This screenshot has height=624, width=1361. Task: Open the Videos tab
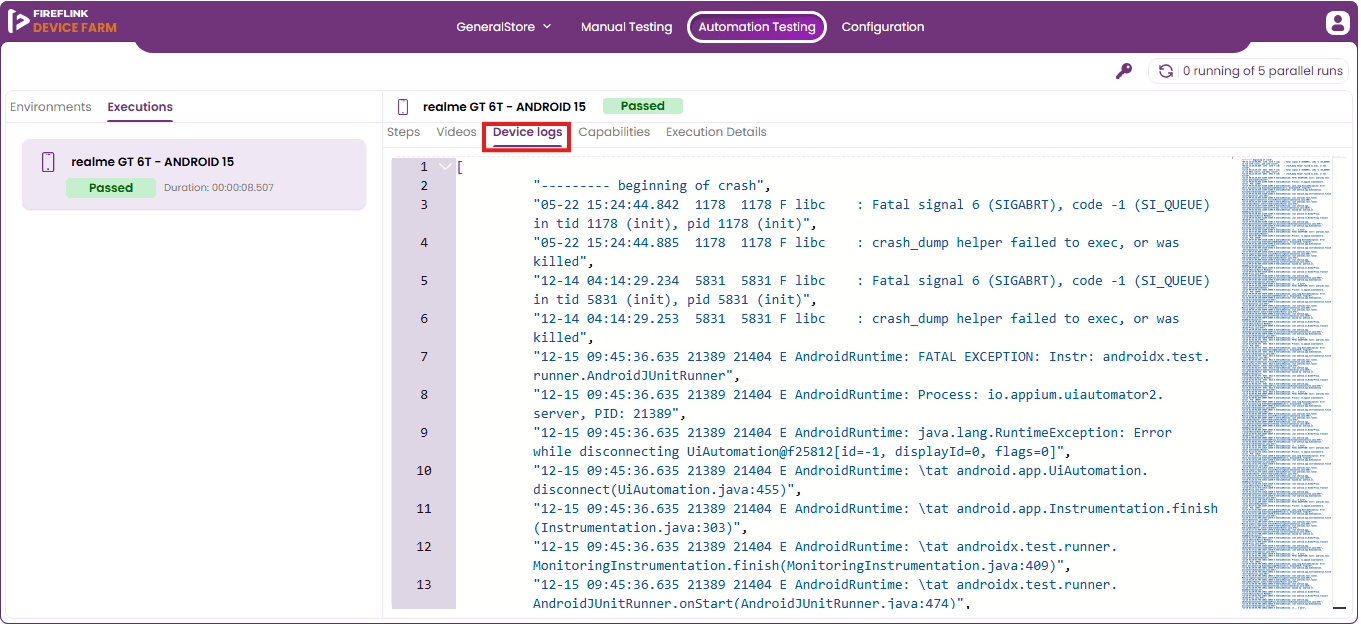pos(456,132)
